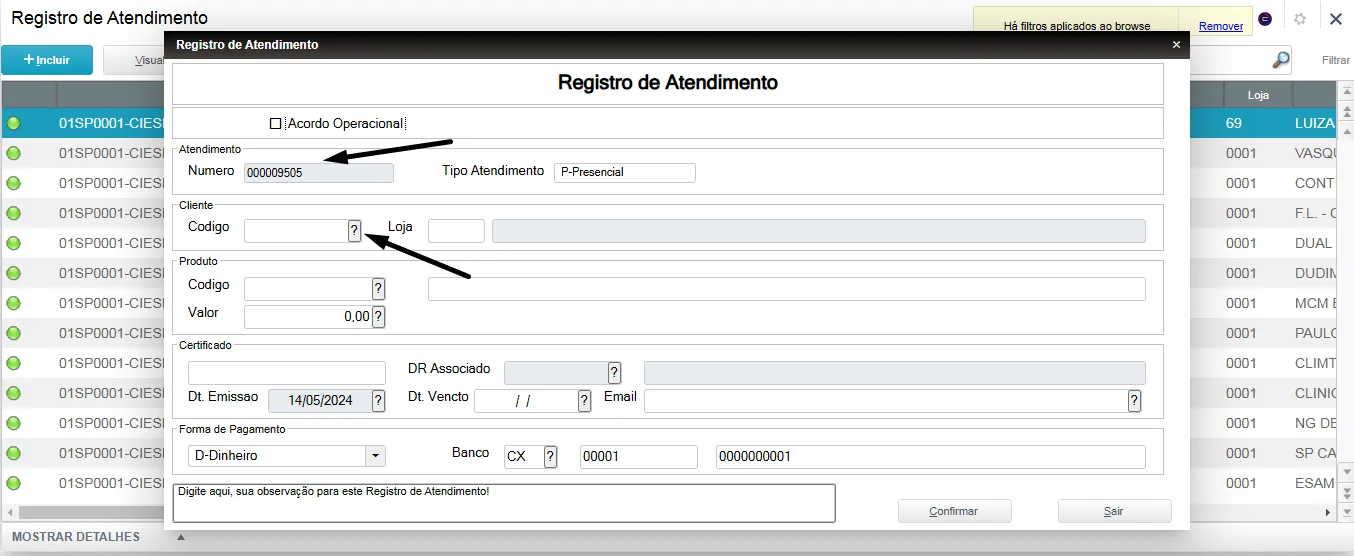Click the Incluir button

click(x=47, y=60)
